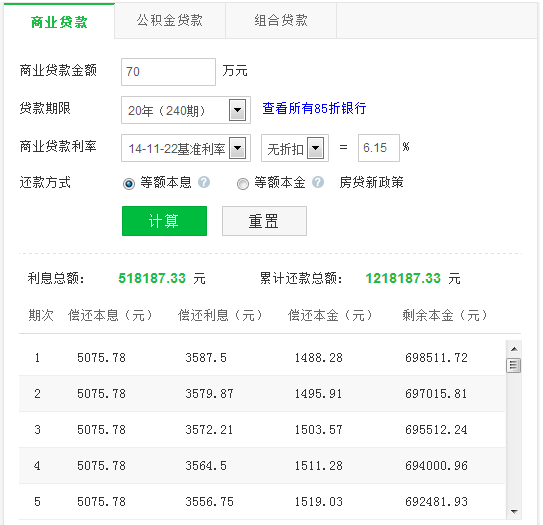Screen dimensions: 543x525
Task: Follow the 查看所有85折银行 link
Action: point(314,108)
